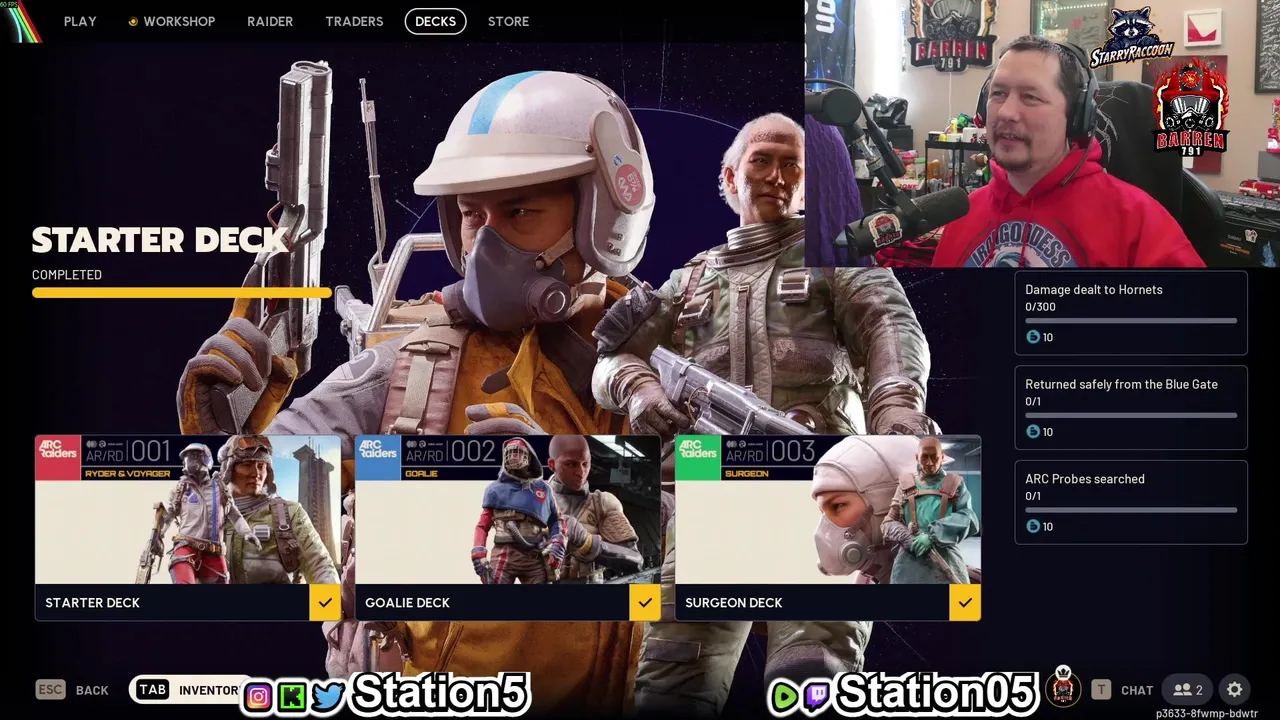Click the Hornets challenge reward coin icon
Viewport: 1280px width, 720px height.
[1033, 337]
